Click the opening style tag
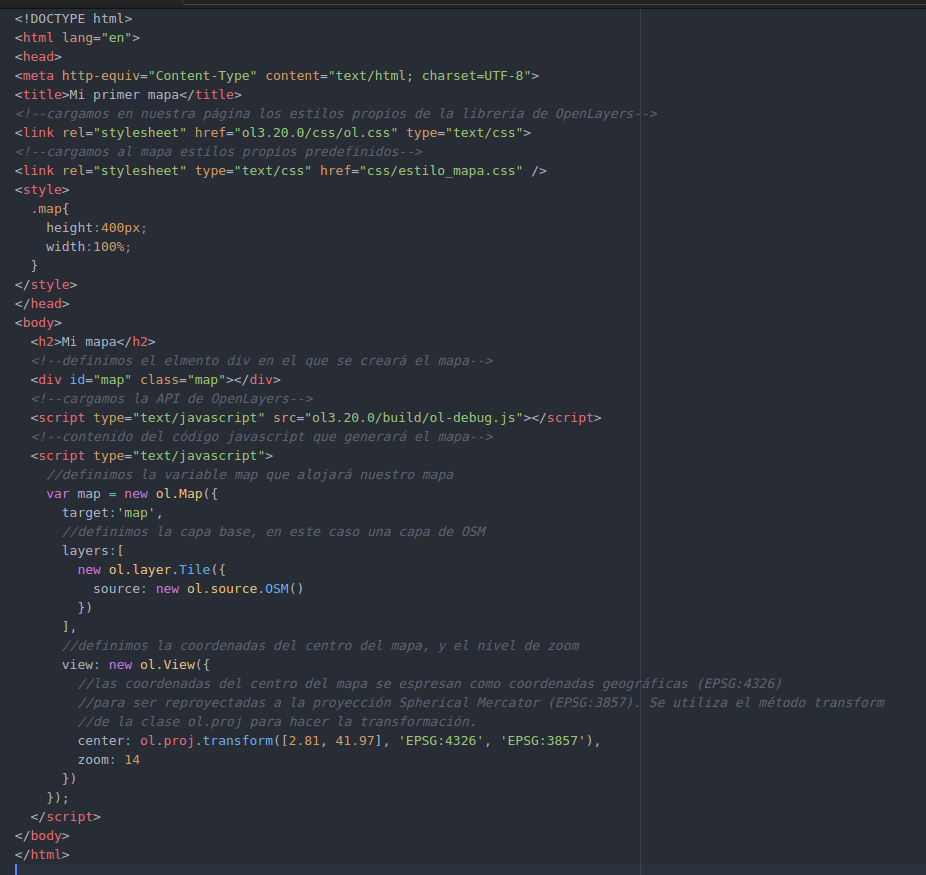926x875 pixels. tap(42, 190)
